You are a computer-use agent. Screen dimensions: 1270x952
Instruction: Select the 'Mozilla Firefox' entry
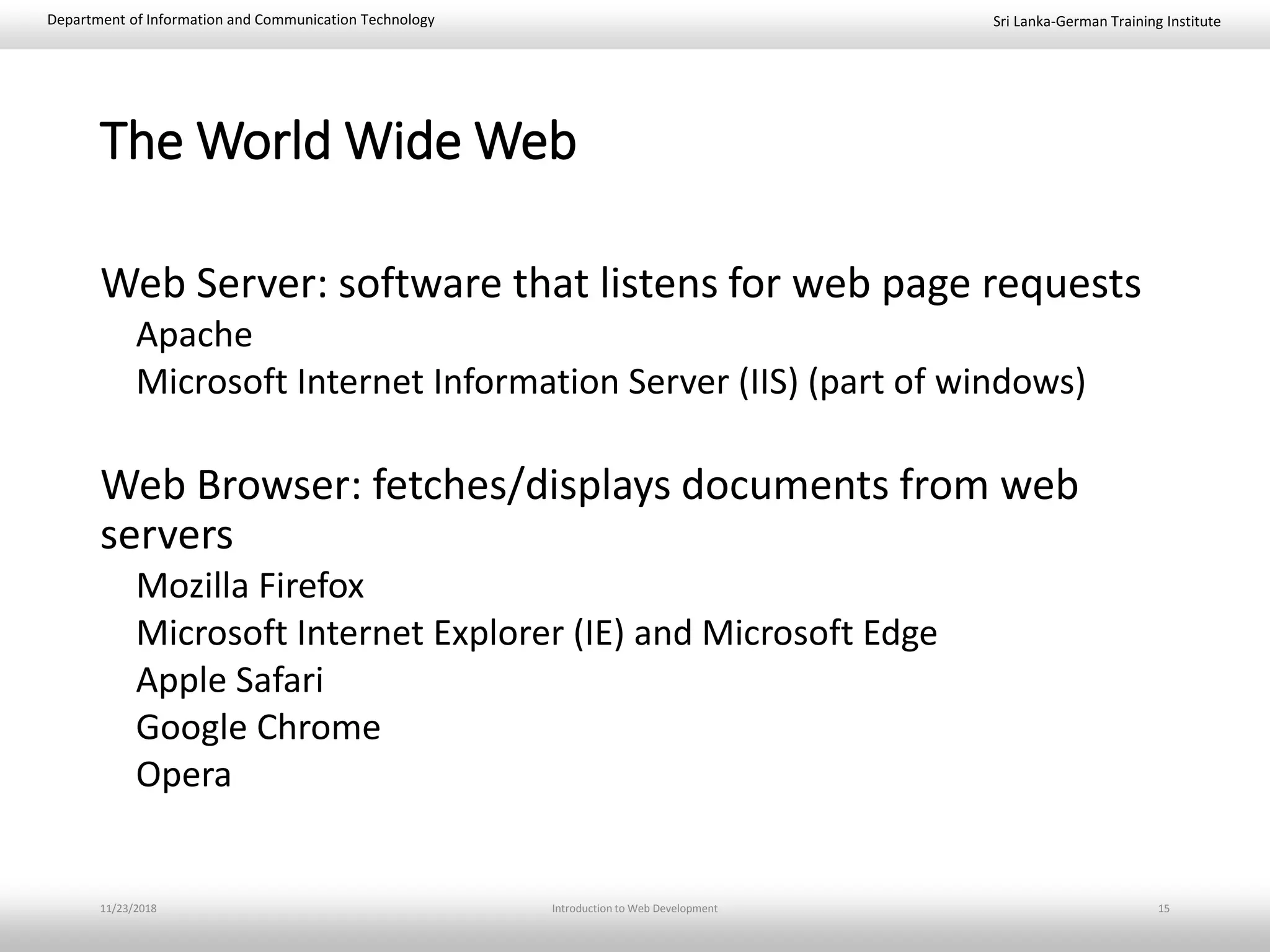(250, 586)
